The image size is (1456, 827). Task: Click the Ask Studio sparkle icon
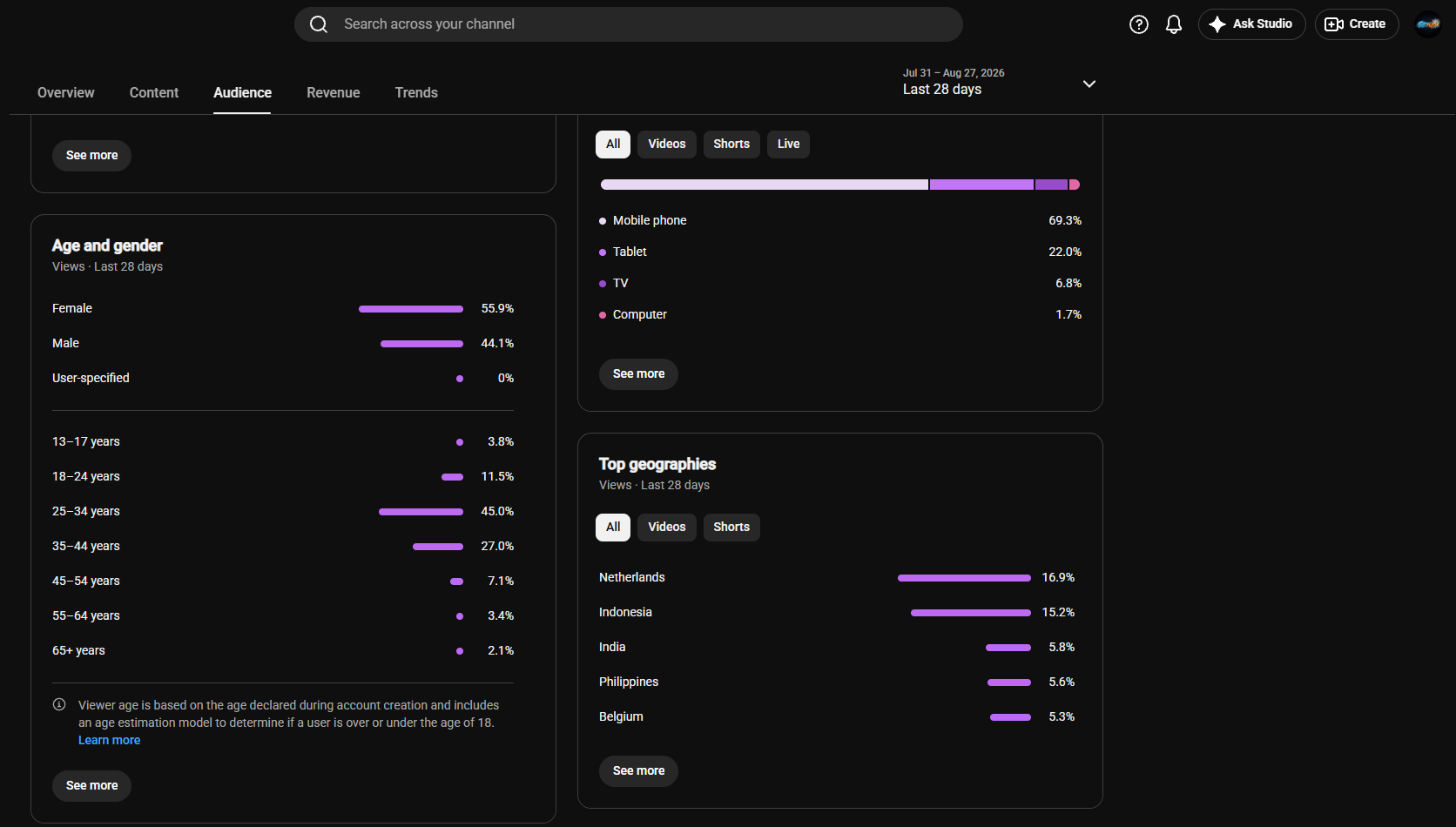tap(1217, 24)
